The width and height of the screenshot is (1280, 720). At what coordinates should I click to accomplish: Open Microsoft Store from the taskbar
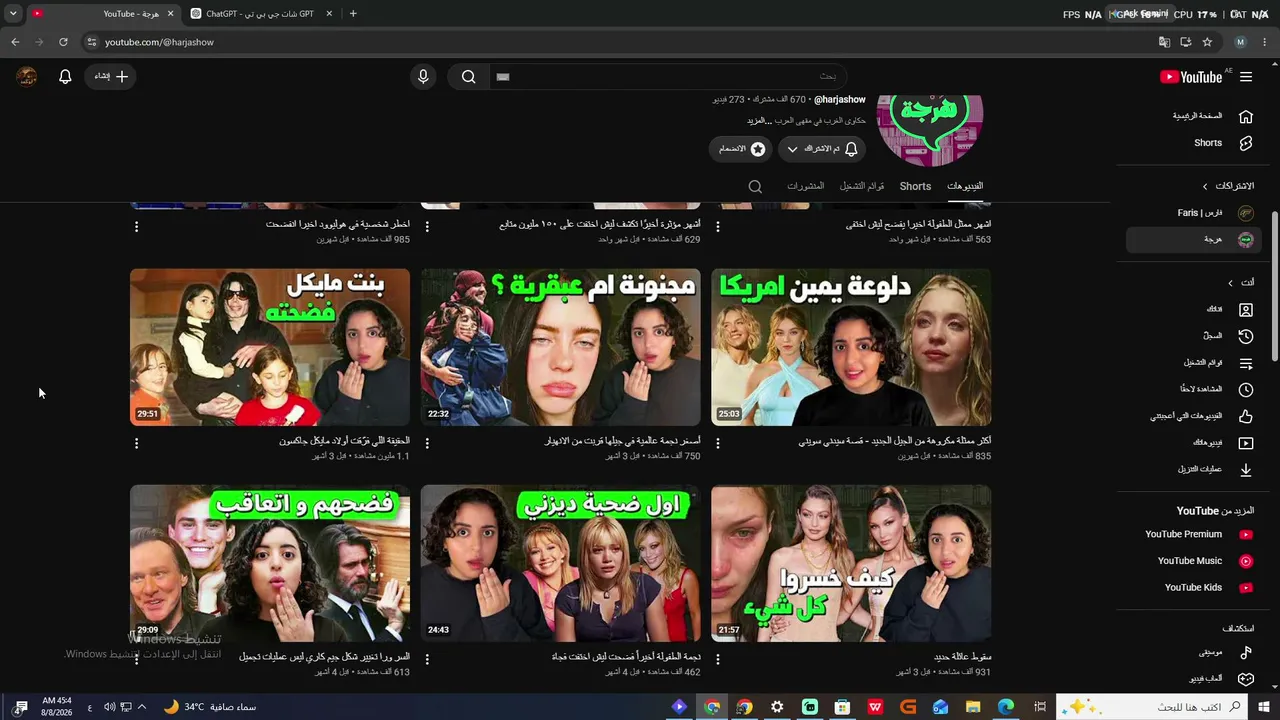pyautogui.click(x=842, y=707)
